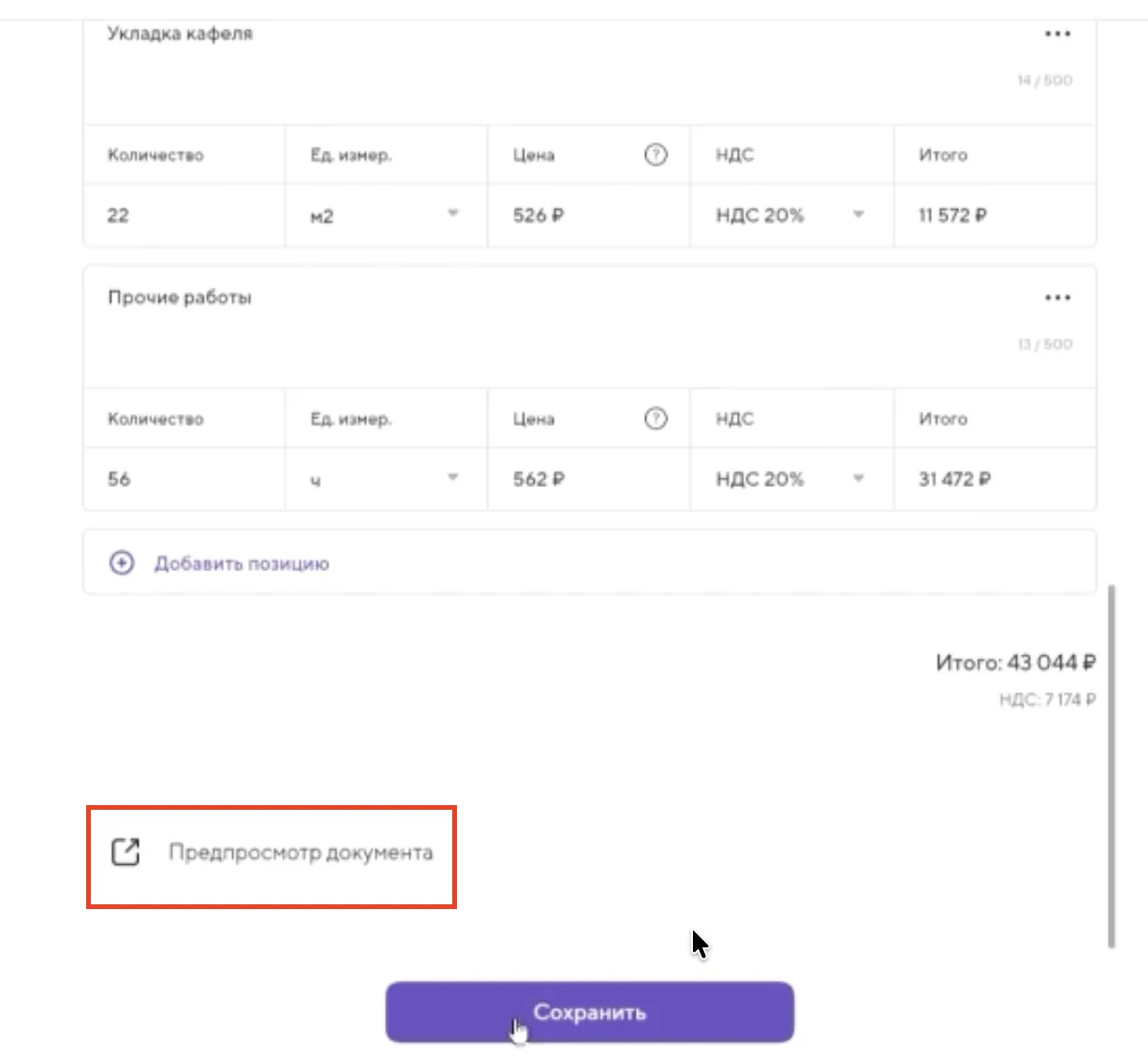Open Предпросмотр документа link
This screenshot has height=1056, width=1148.
coord(300,853)
